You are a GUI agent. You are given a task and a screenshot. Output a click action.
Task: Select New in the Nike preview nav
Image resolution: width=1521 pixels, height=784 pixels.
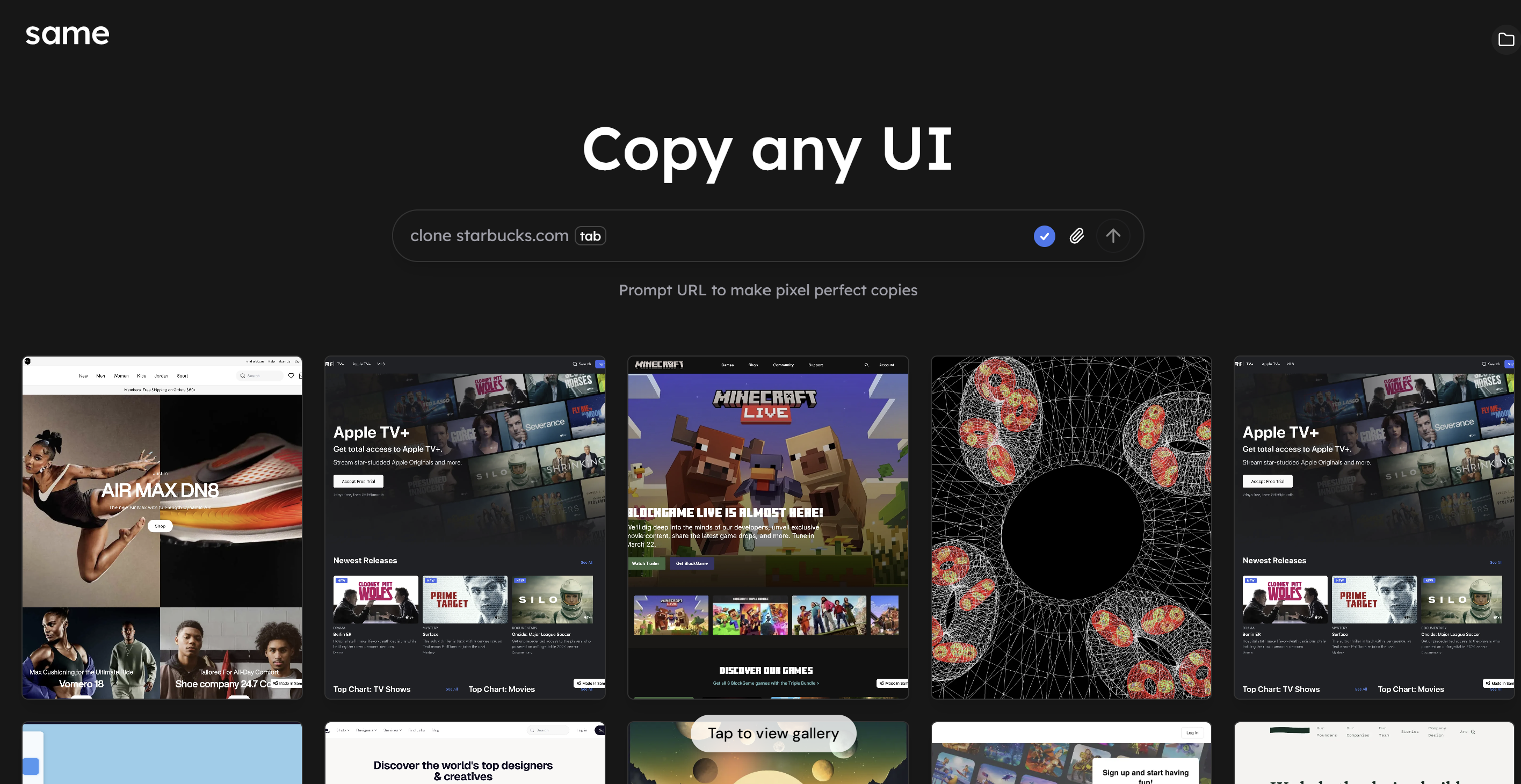pyautogui.click(x=83, y=375)
